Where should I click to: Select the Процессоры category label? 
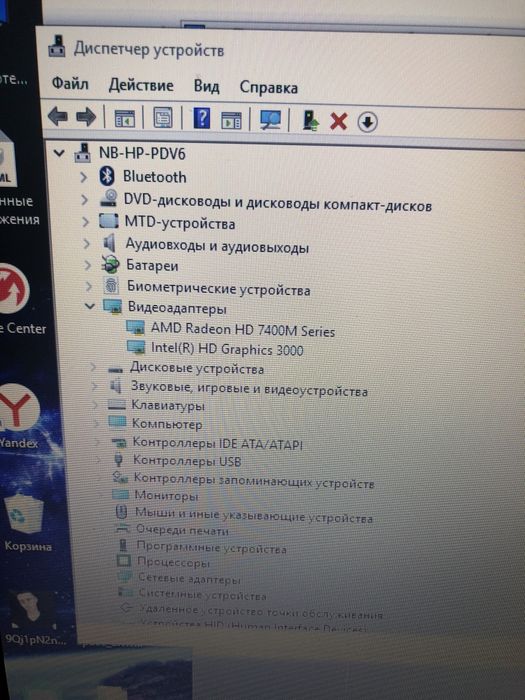173,562
